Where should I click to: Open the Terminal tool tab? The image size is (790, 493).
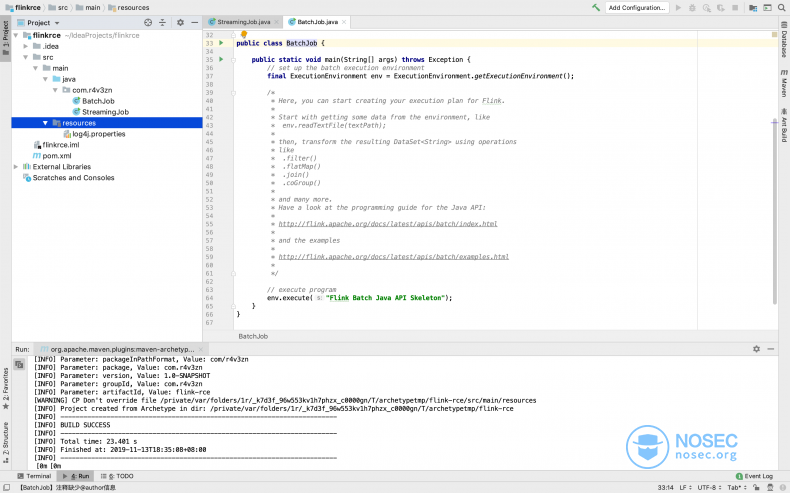click(x=34, y=476)
